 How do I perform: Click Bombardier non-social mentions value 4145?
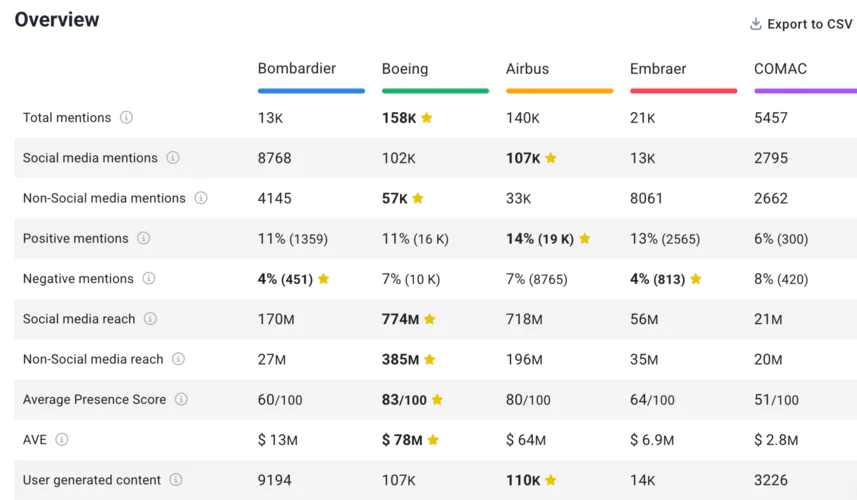pos(274,198)
